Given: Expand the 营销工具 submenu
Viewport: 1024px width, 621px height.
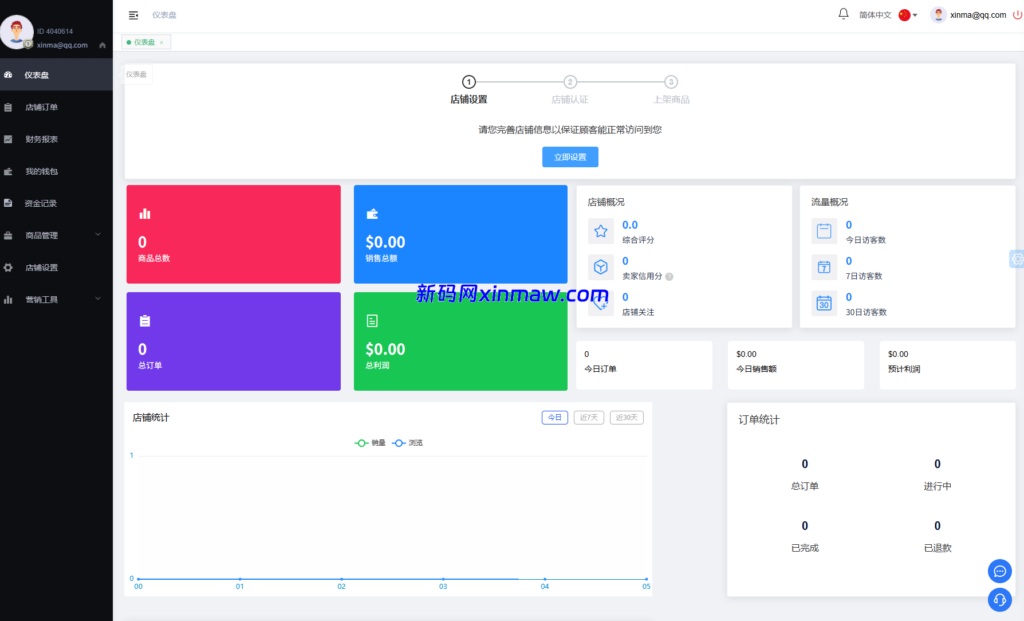Looking at the screenshot, I should tap(56, 299).
